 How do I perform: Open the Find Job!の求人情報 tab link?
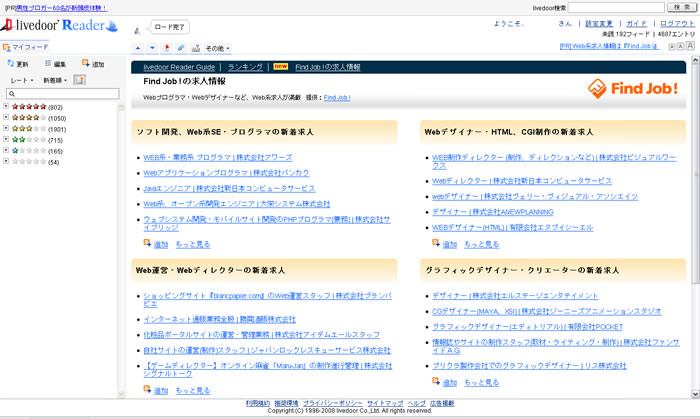tap(328, 67)
